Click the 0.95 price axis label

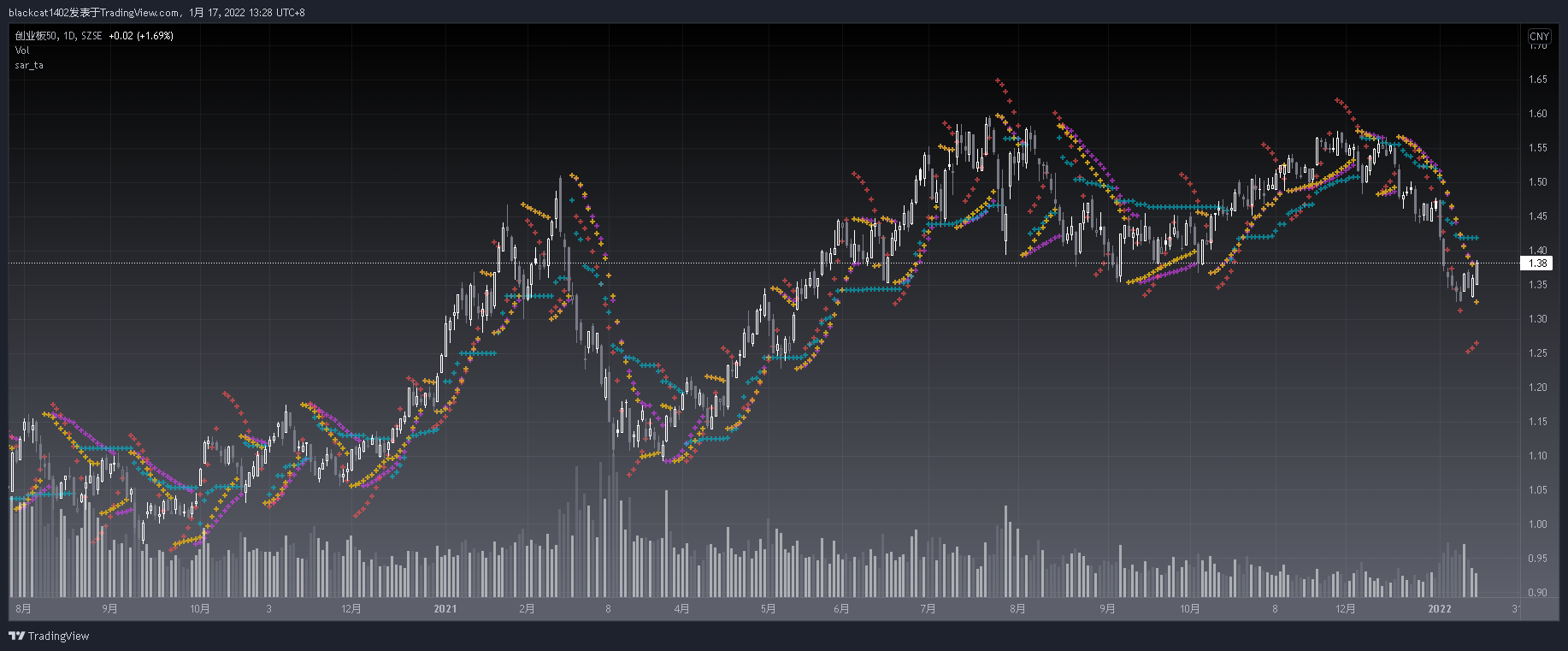coord(1538,559)
